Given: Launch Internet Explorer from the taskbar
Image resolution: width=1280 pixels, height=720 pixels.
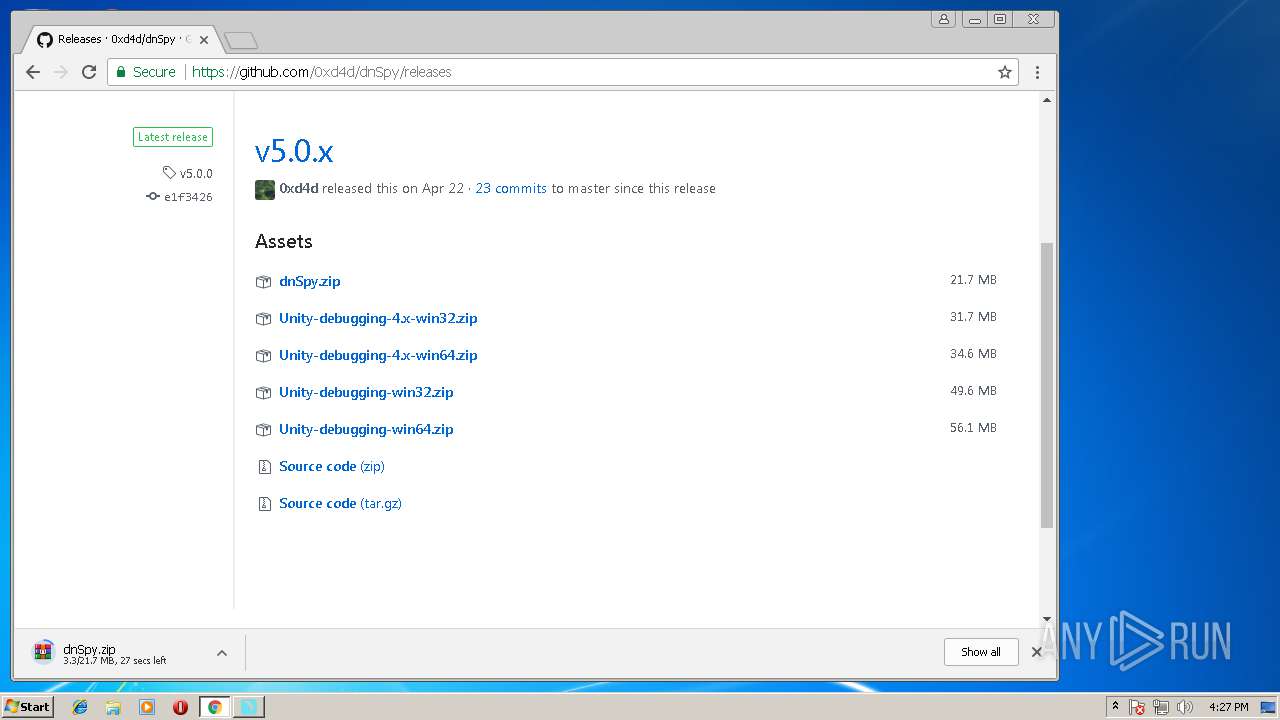Looking at the screenshot, I should tap(80, 707).
